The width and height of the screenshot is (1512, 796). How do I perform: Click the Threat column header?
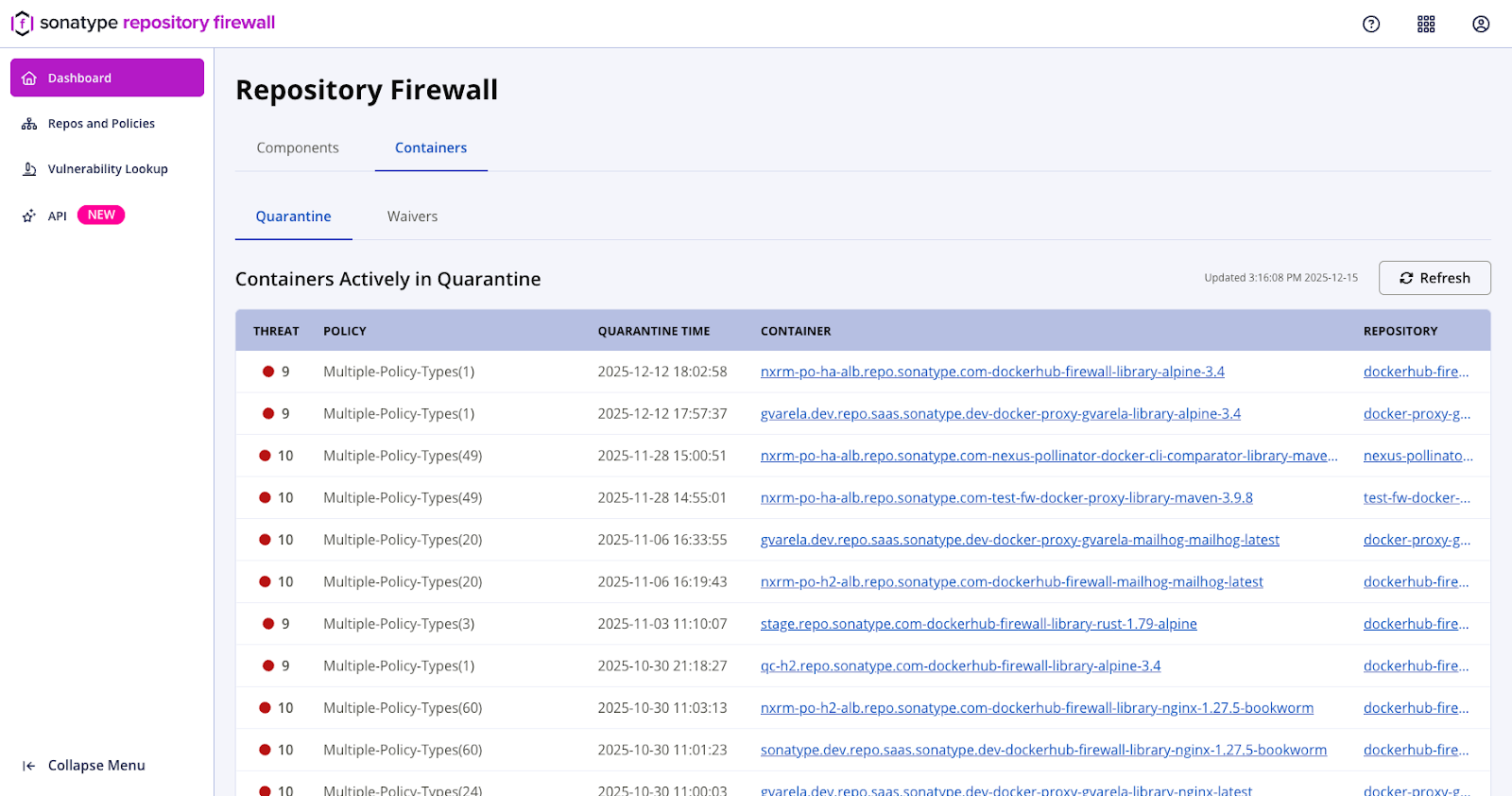[x=276, y=331]
